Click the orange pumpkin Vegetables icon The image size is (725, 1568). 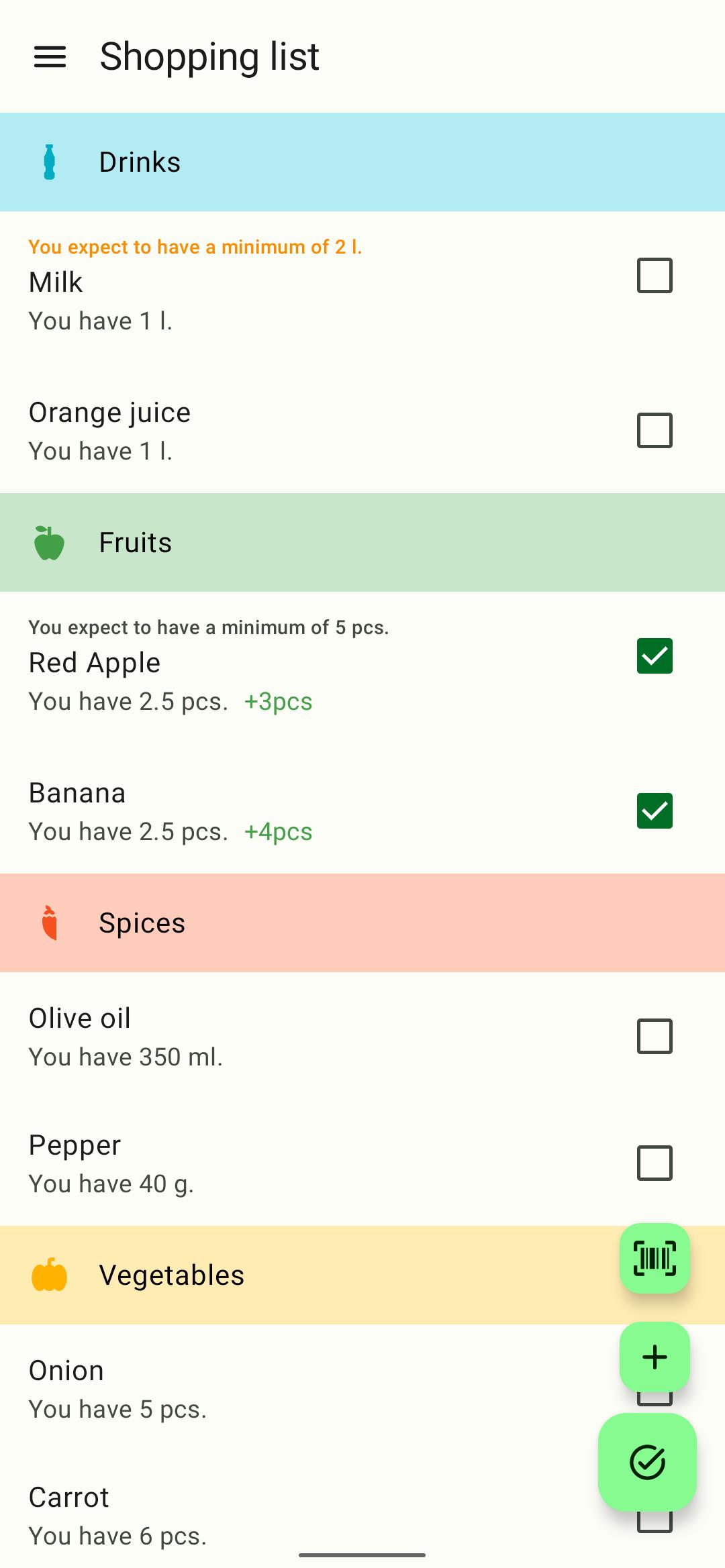coord(50,1275)
